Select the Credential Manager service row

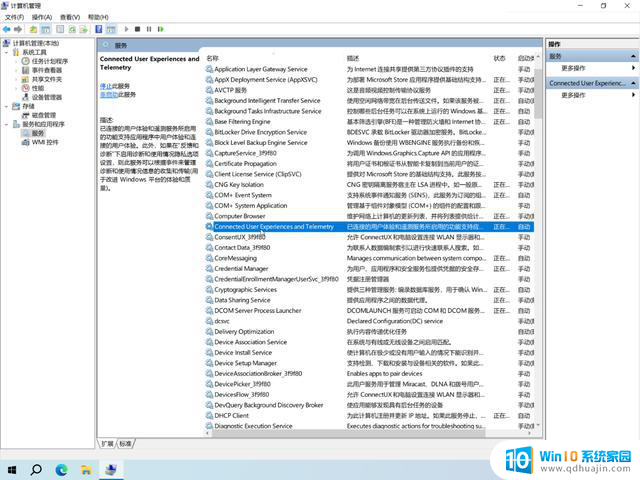coord(370,269)
